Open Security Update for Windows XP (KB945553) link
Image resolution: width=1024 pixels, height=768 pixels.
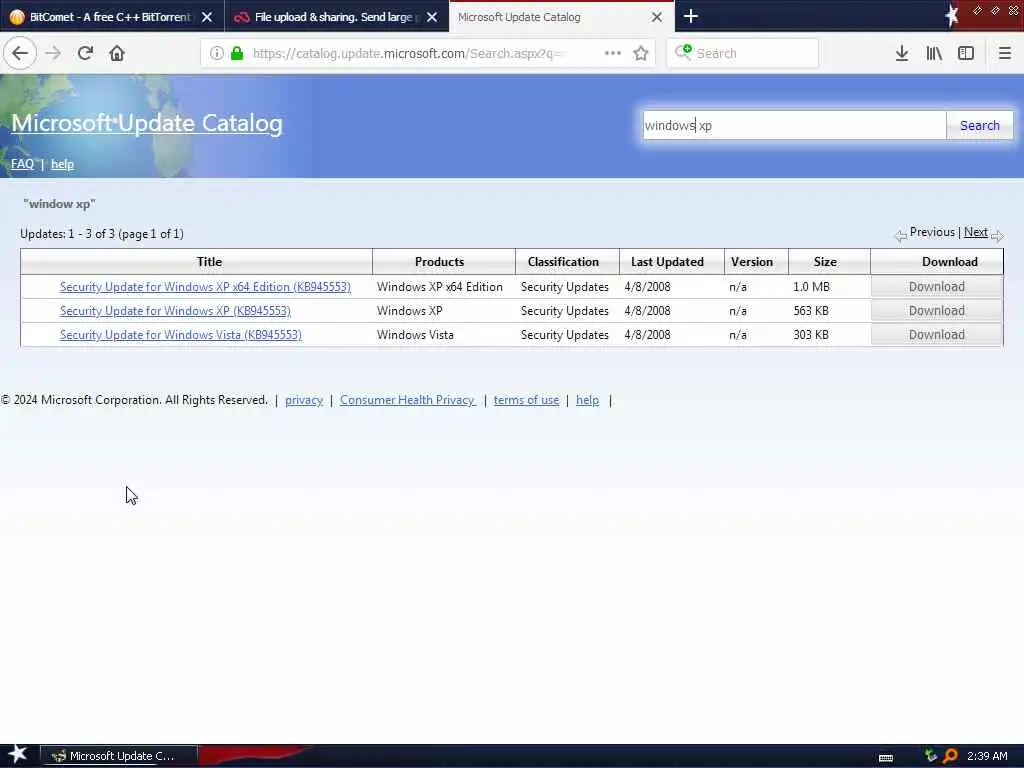point(175,311)
